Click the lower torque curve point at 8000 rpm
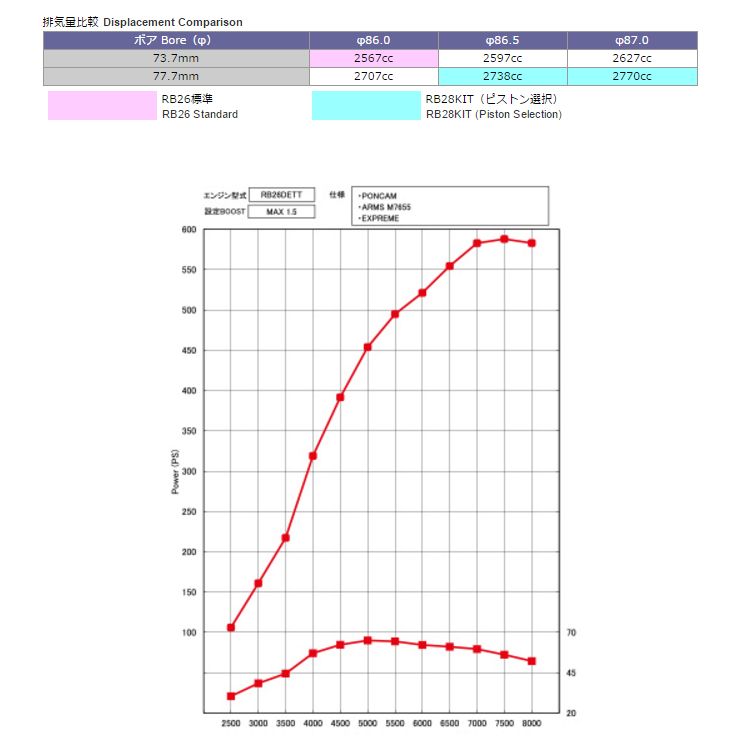Screen dimensions: 739x739 point(532,661)
